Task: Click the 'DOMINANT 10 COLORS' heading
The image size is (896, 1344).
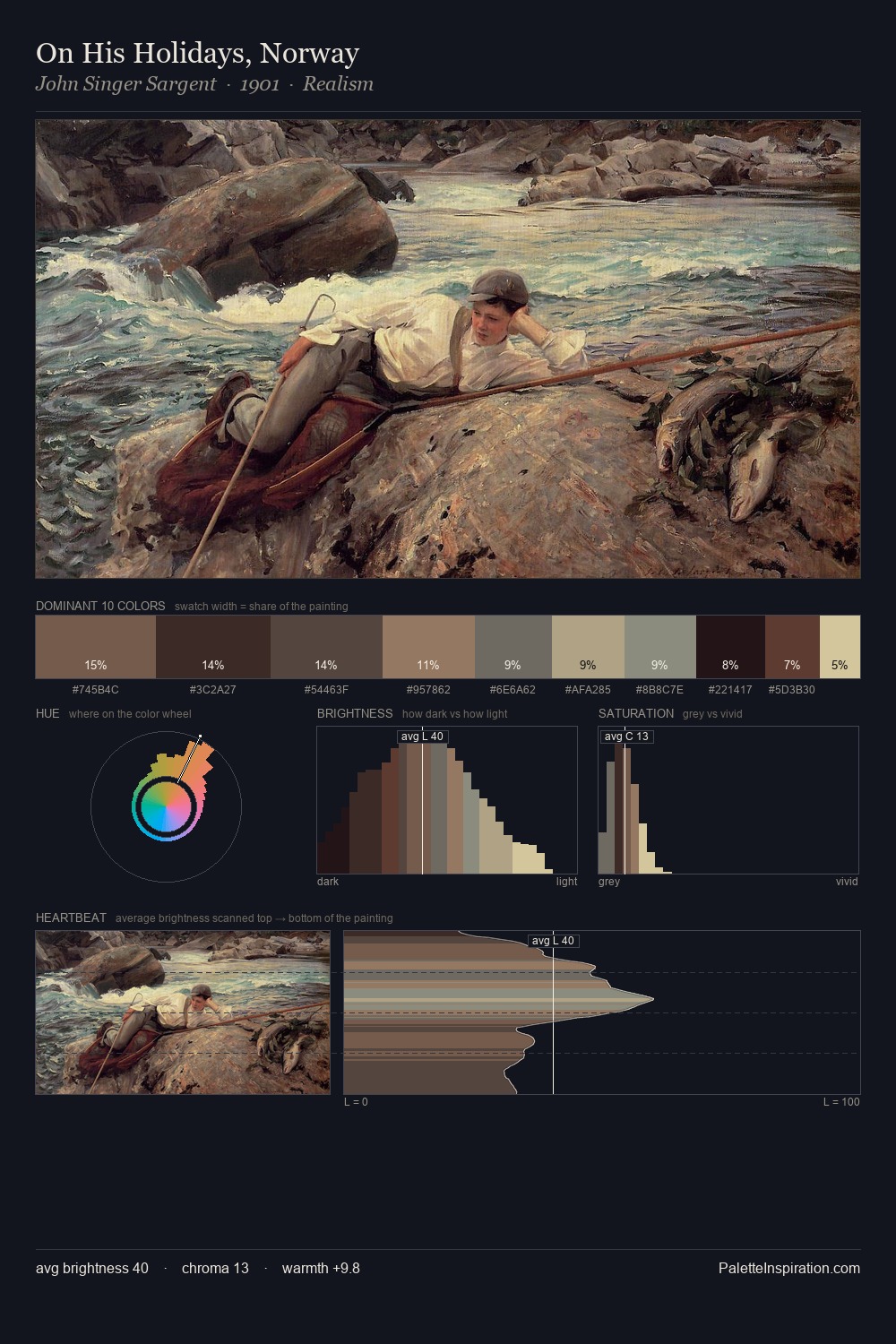Action: (x=100, y=606)
